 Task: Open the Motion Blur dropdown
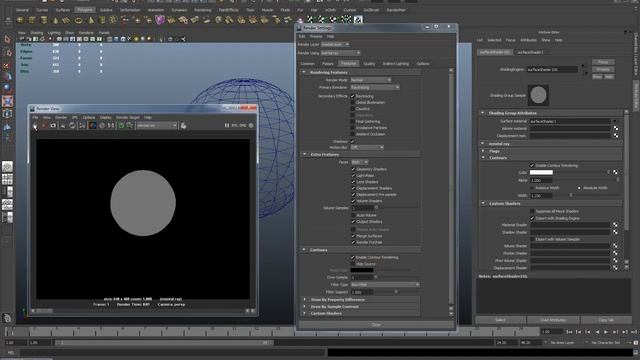click(367, 147)
